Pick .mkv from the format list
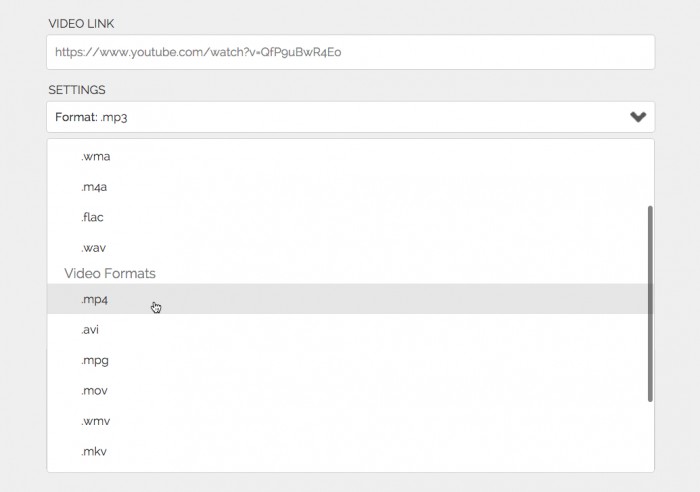700x492 pixels. click(x=94, y=452)
